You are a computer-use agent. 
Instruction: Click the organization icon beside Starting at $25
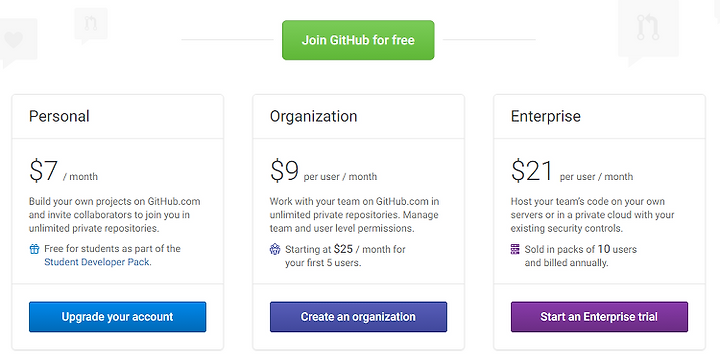pyautogui.click(x=275, y=249)
